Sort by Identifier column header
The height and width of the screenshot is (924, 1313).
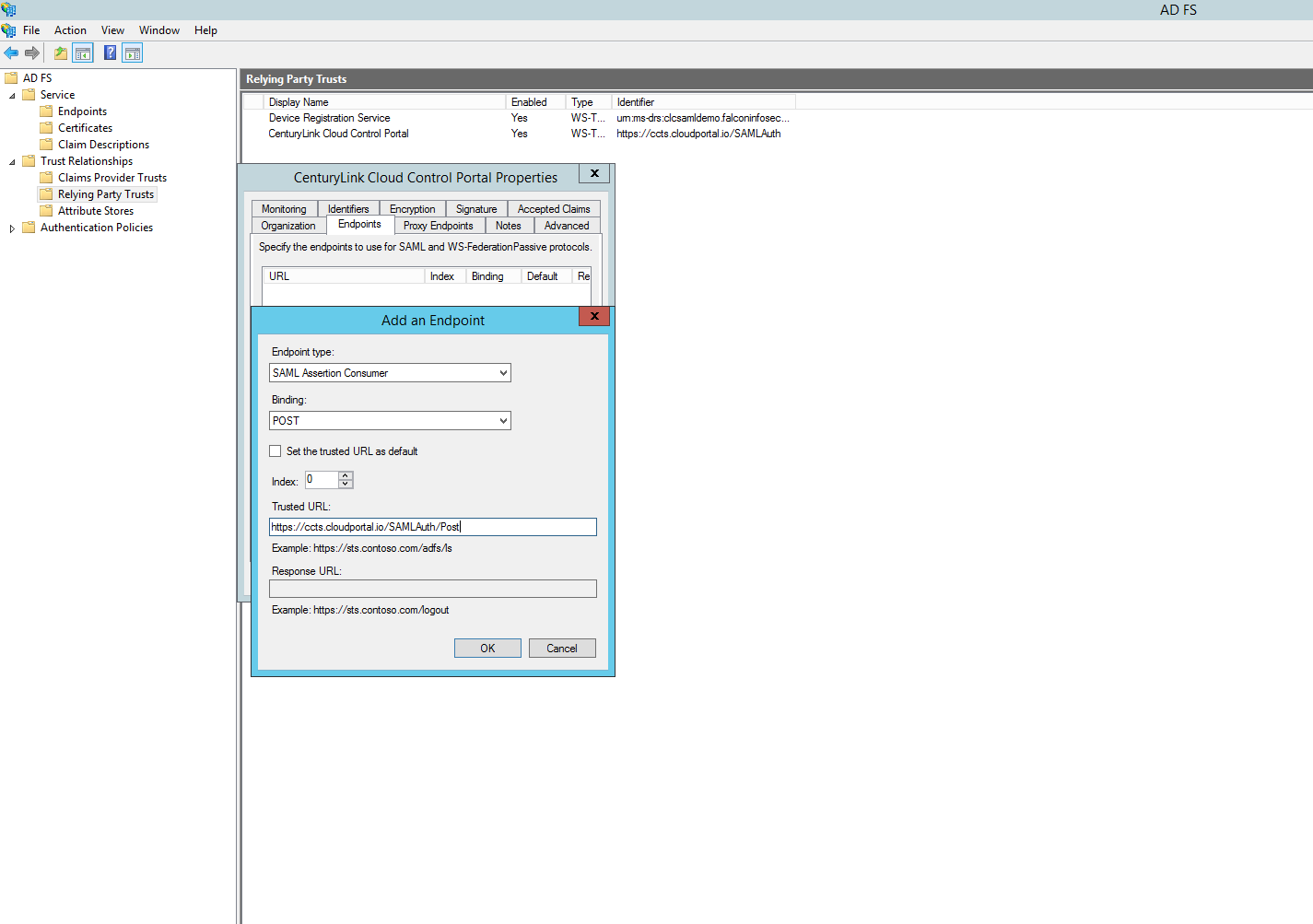703,102
